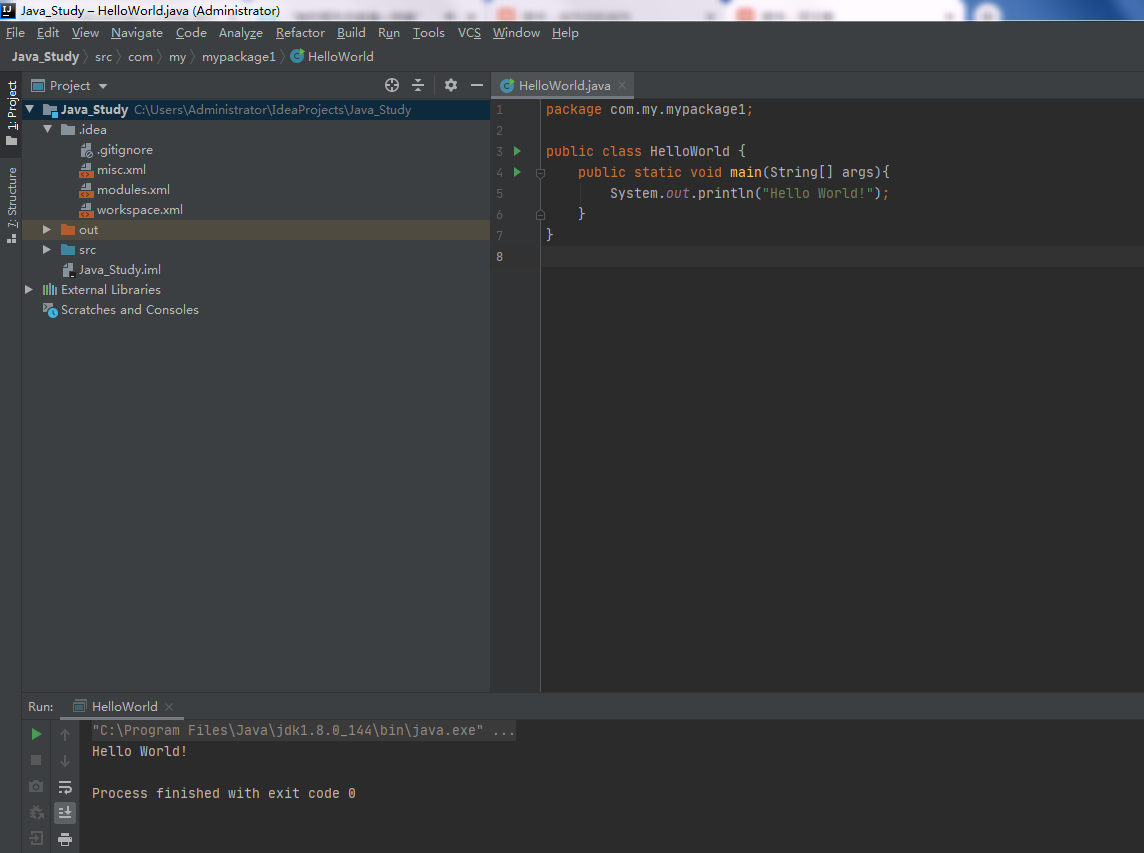The image size is (1144, 853).
Task: Open the Tools menu
Action: (429, 33)
